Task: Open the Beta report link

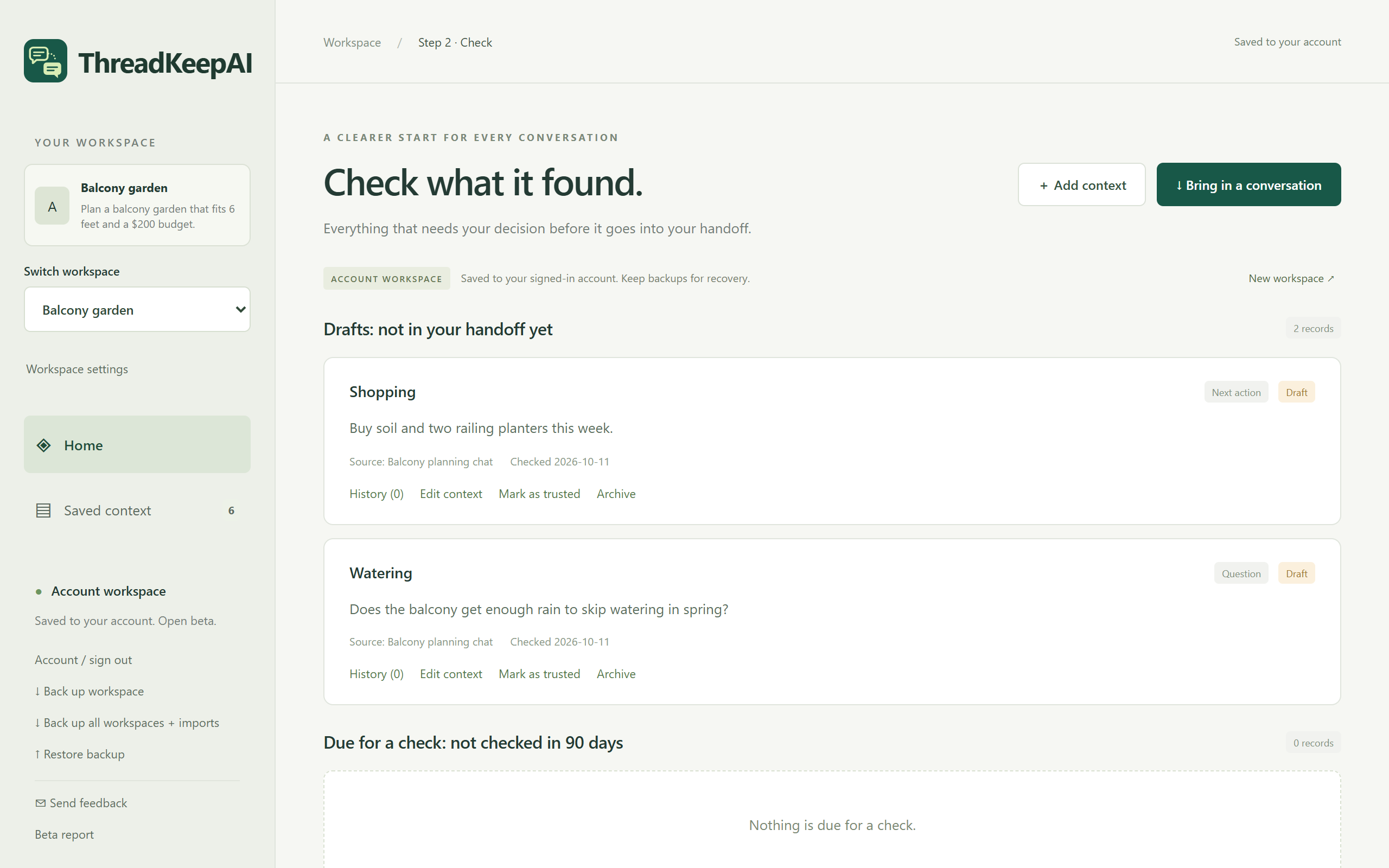Action: click(64, 835)
